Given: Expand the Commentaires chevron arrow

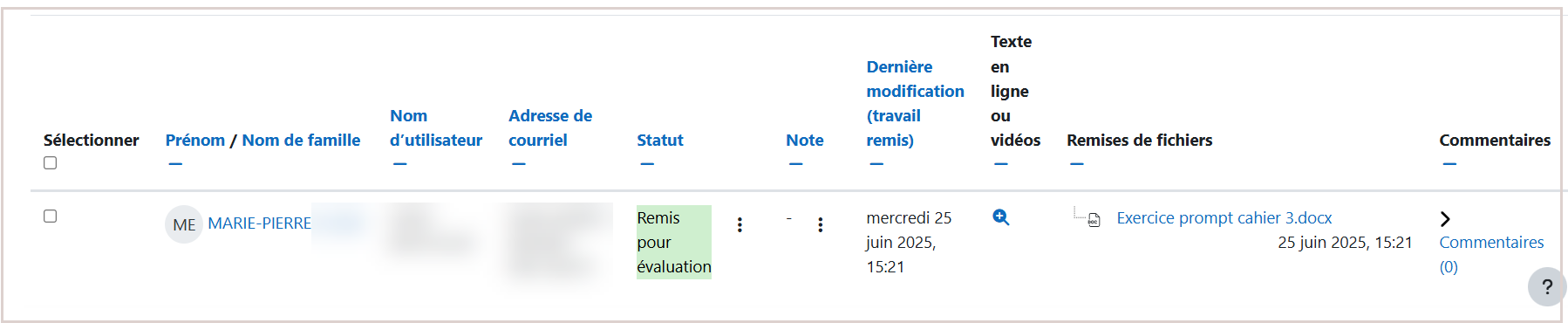Looking at the screenshot, I should pos(1445,218).
